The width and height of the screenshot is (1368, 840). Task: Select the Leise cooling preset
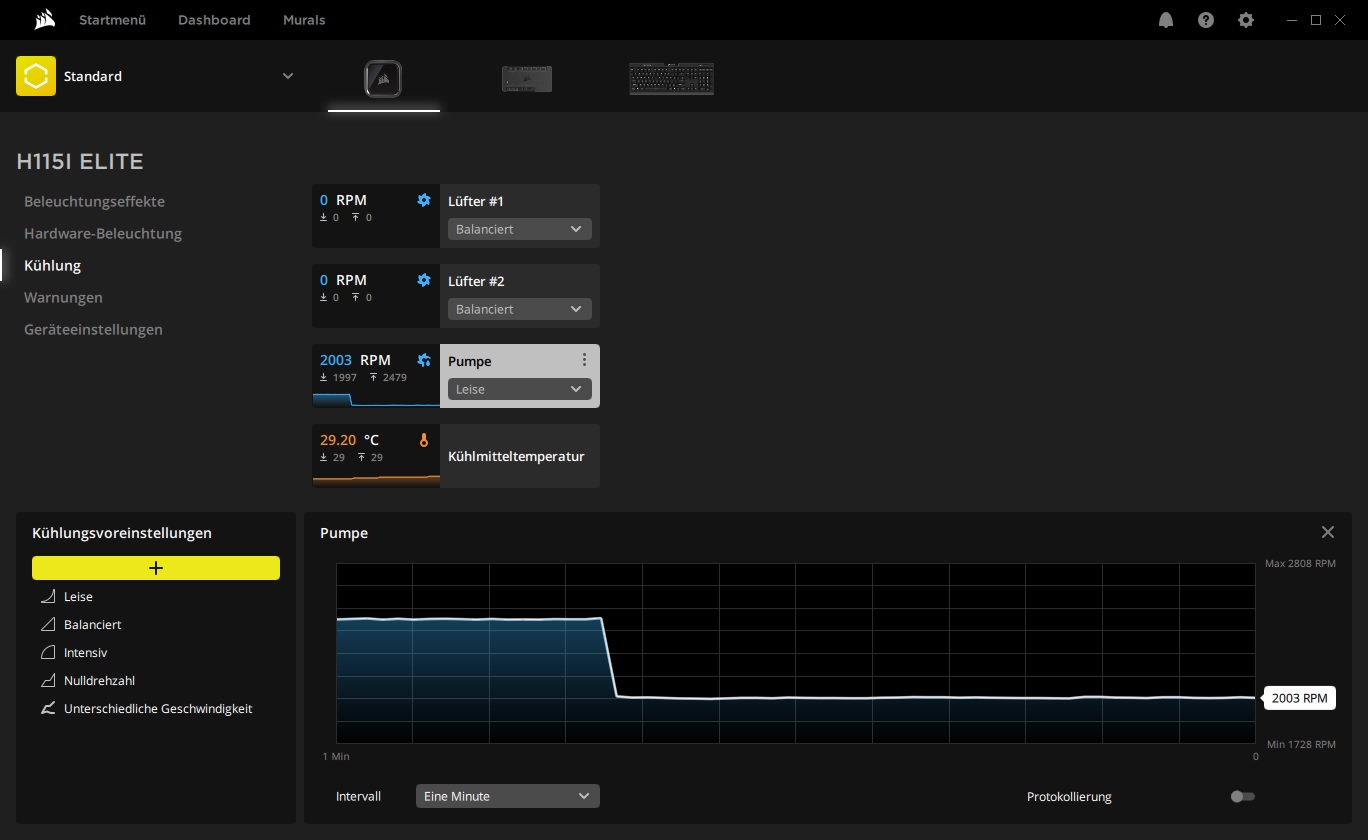[x=78, y=597]
